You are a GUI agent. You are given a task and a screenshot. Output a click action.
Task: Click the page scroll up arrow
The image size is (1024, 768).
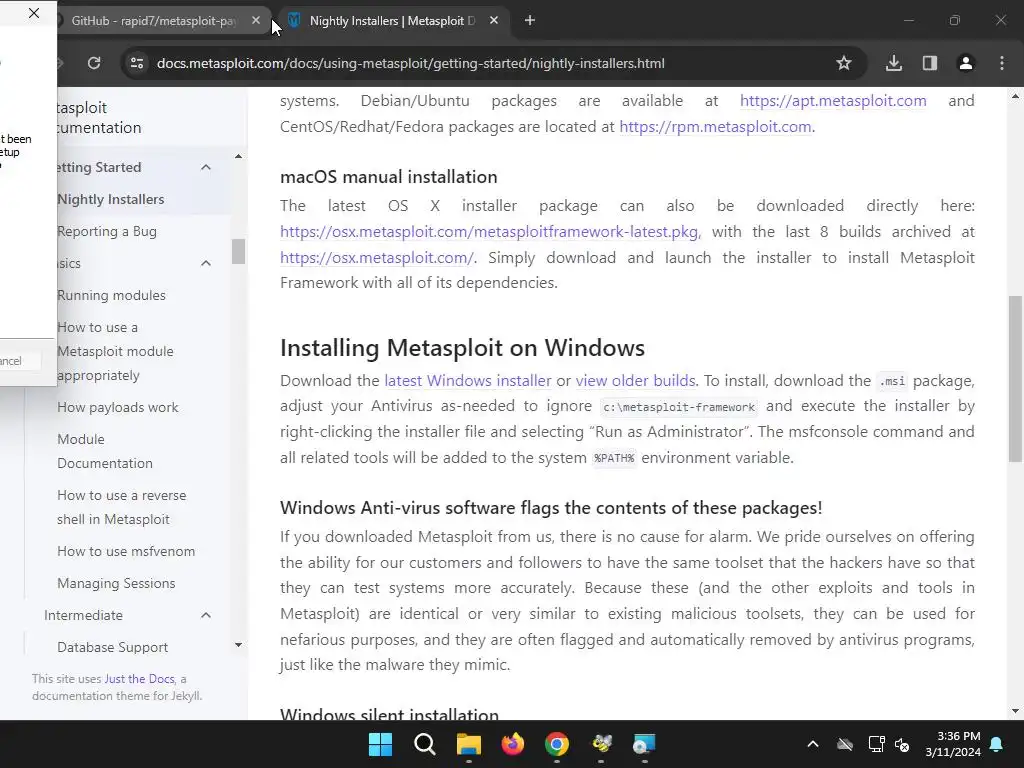(x=1015, y=96)
